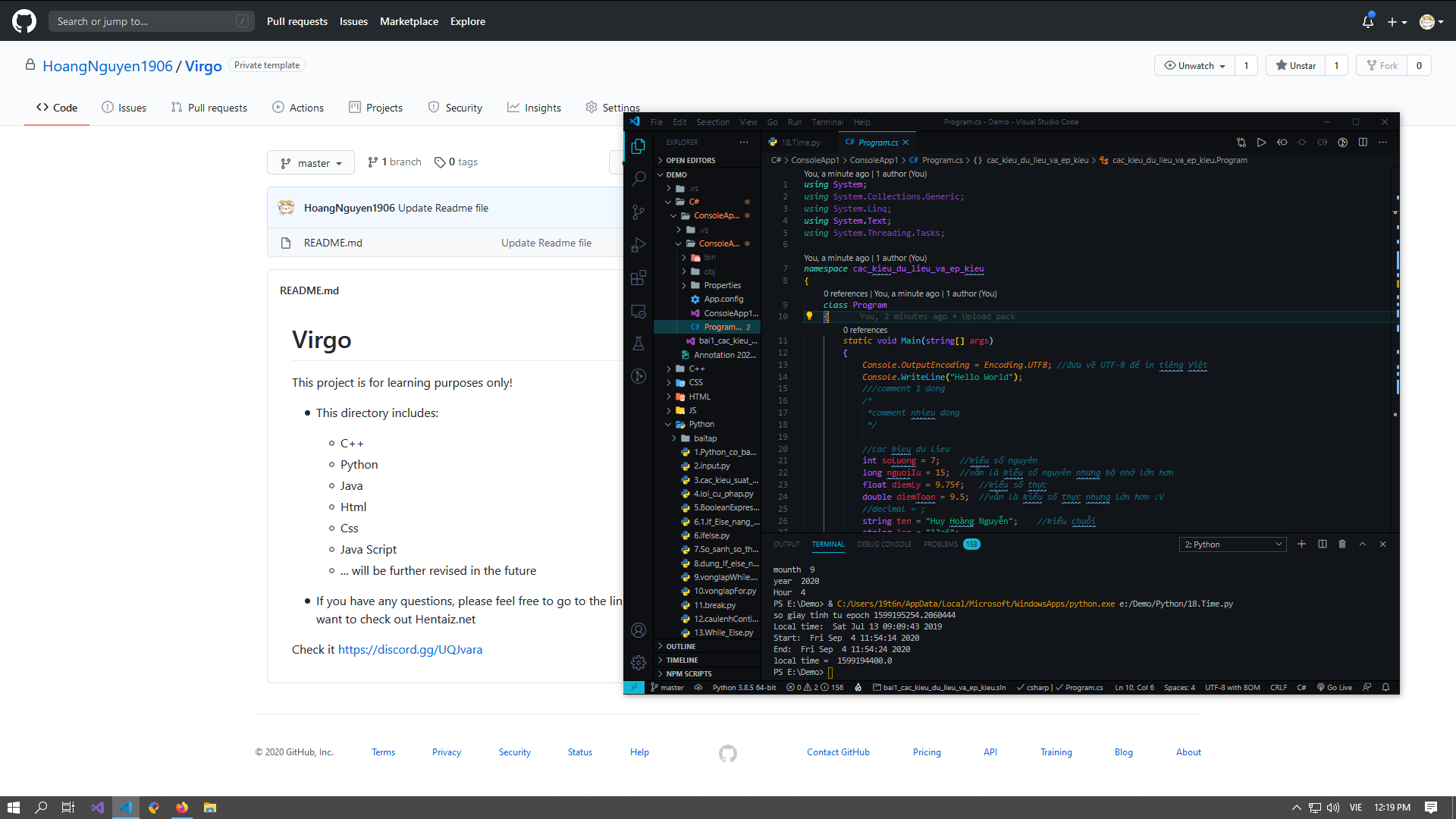Open the Explorer view in VS Code
The width and height of the screenshot is (1456, 819).
coord(639,146)
